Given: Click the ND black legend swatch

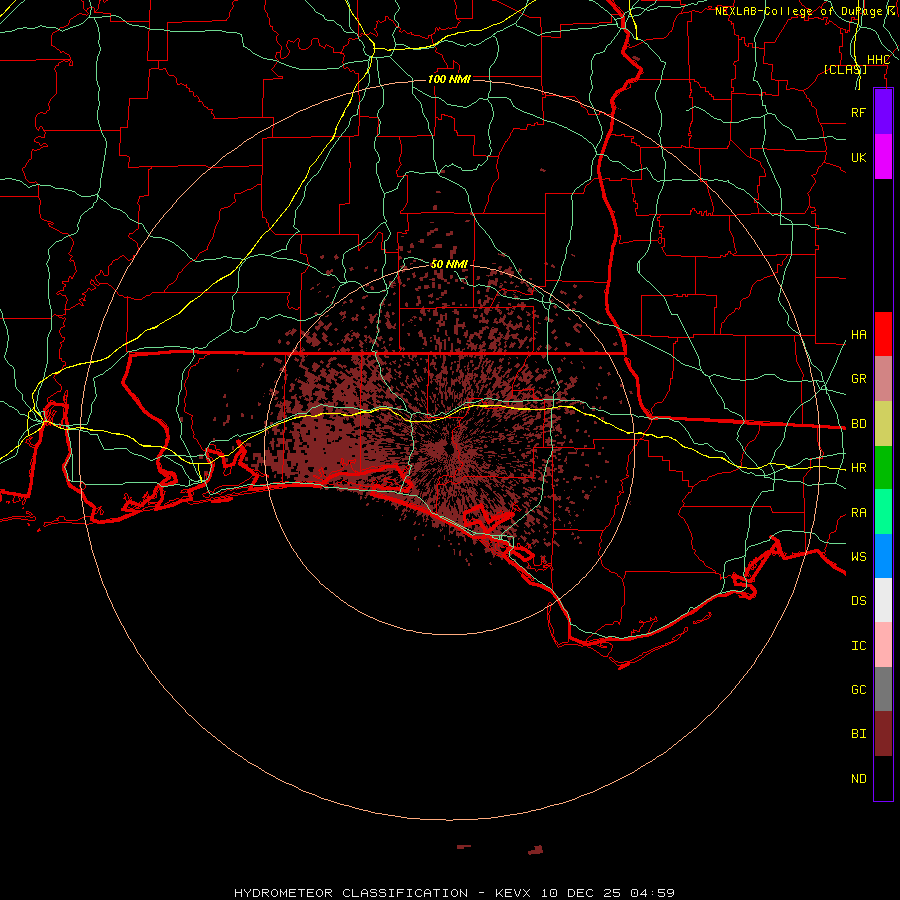Looking at the screenshot, I should click(x=883, y=778).
